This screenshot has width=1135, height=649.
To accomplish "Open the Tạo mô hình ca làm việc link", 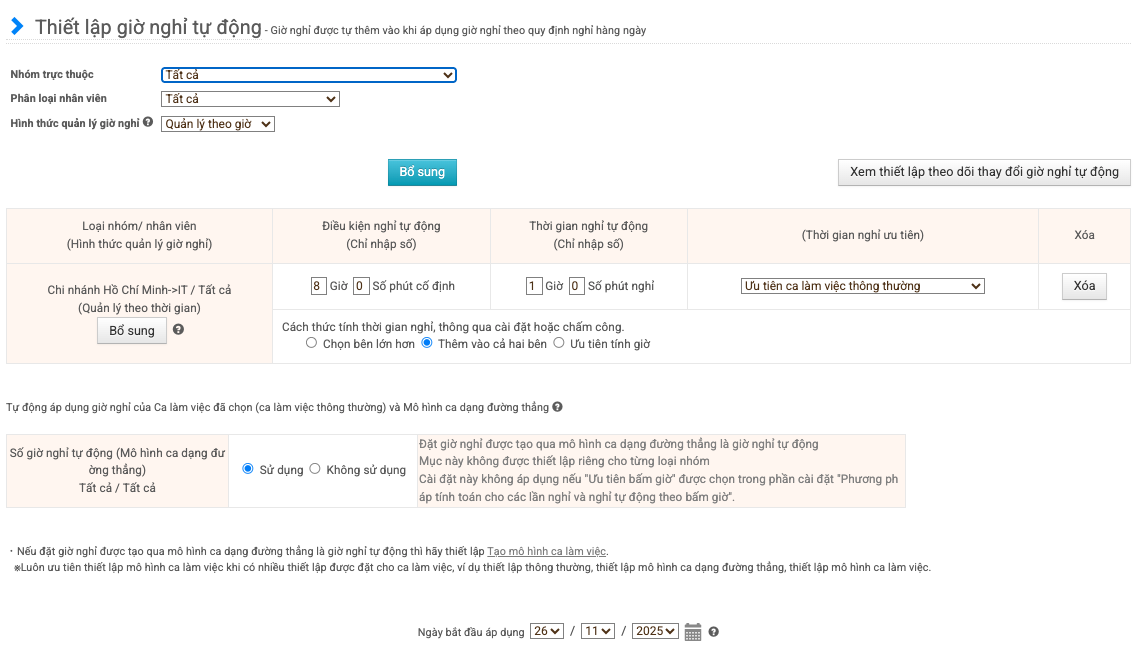I will tap(547, 551).
